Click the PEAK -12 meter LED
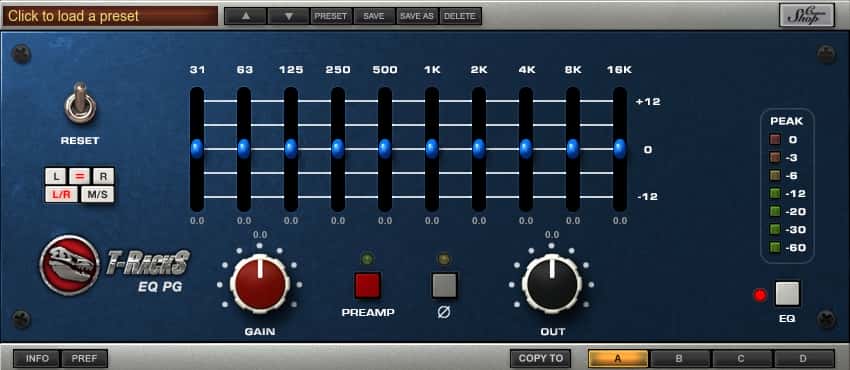The height and width of the screenshot is (370, 850). click(775, 193)
